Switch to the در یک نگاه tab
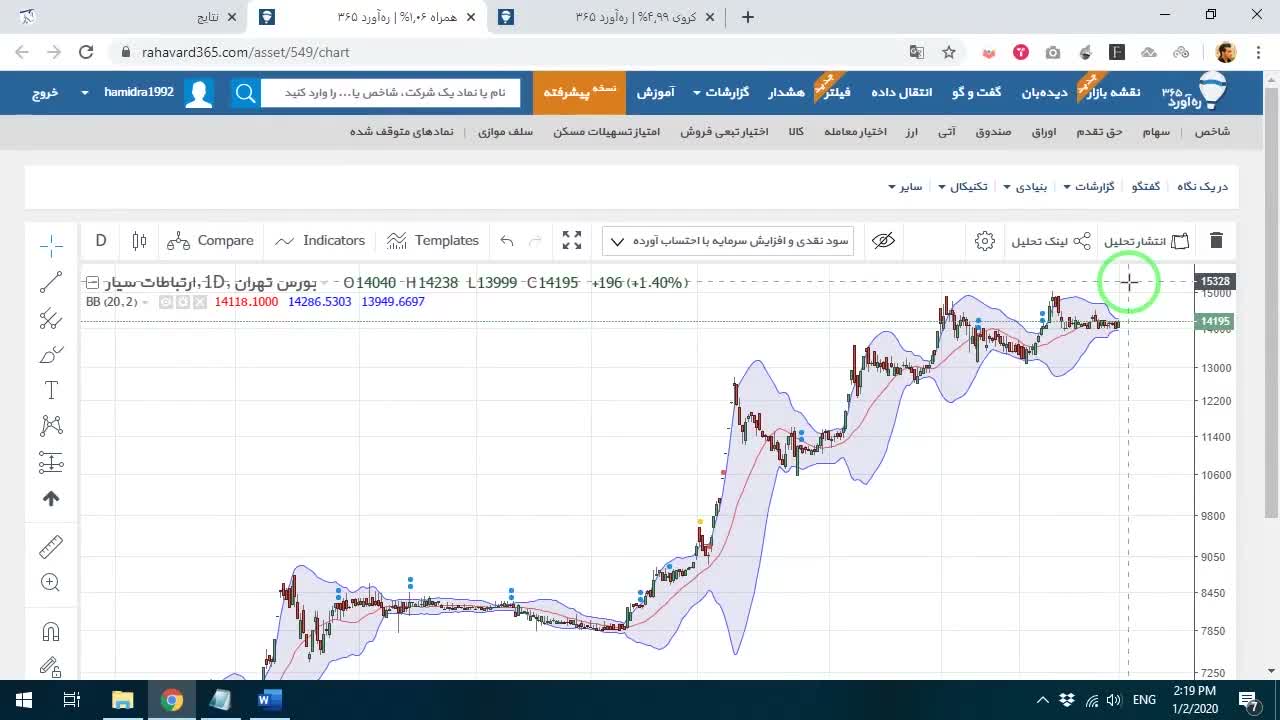Image resolution: width=1280 pixels, height=720 pixels. click(x=1202, y=187)
